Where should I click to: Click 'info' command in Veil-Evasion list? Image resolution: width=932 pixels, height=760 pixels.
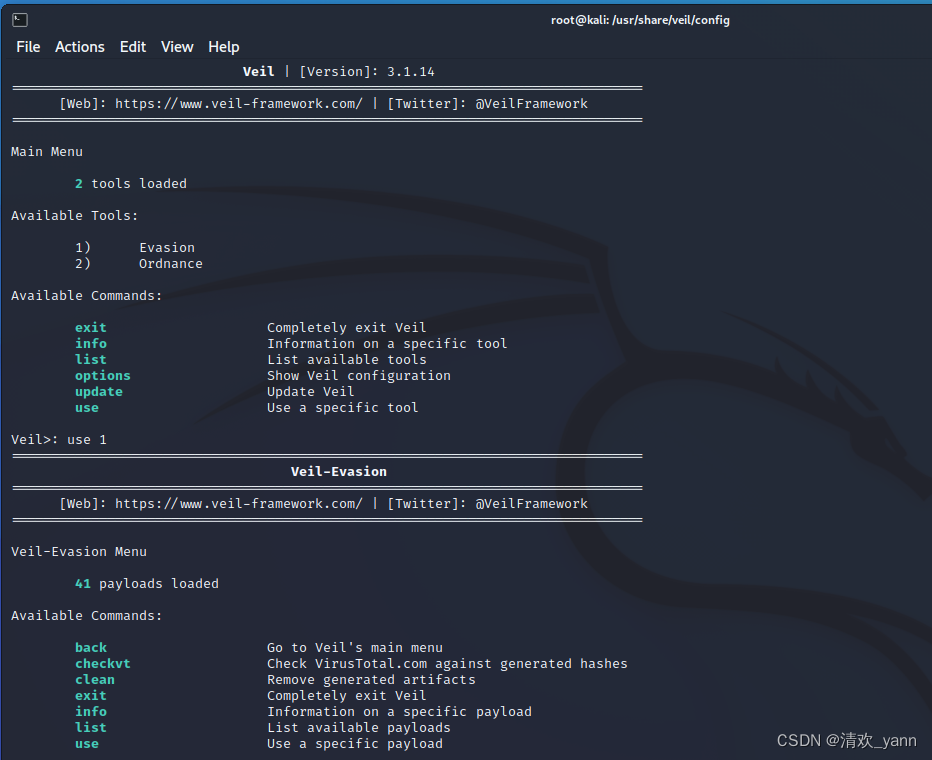pos(90,712)
